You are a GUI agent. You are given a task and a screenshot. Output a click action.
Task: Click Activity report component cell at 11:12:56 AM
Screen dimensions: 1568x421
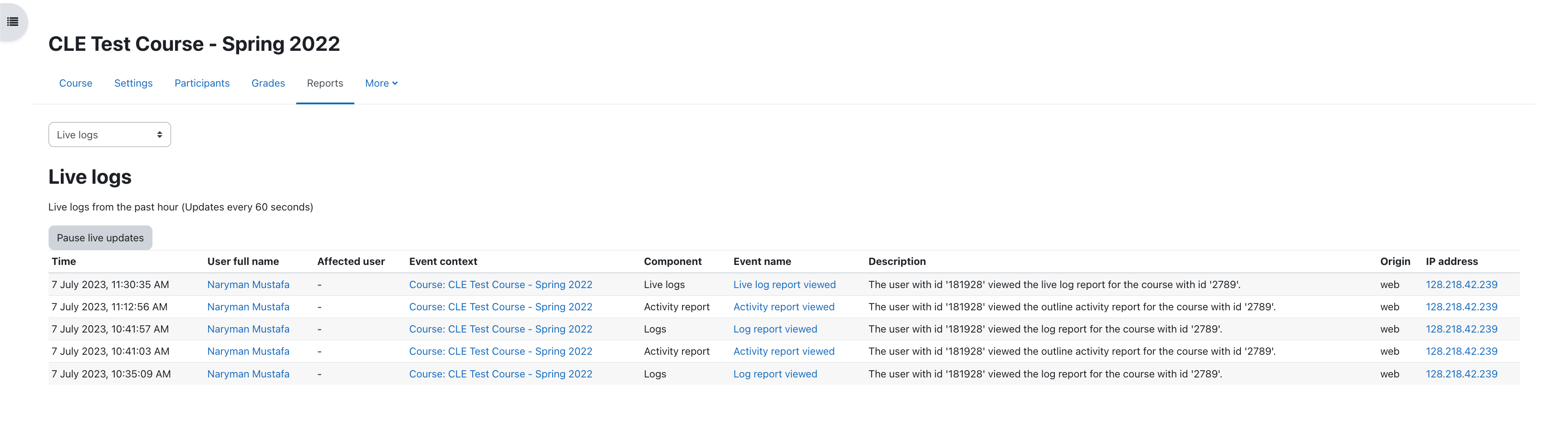click(x=677, y=307)
